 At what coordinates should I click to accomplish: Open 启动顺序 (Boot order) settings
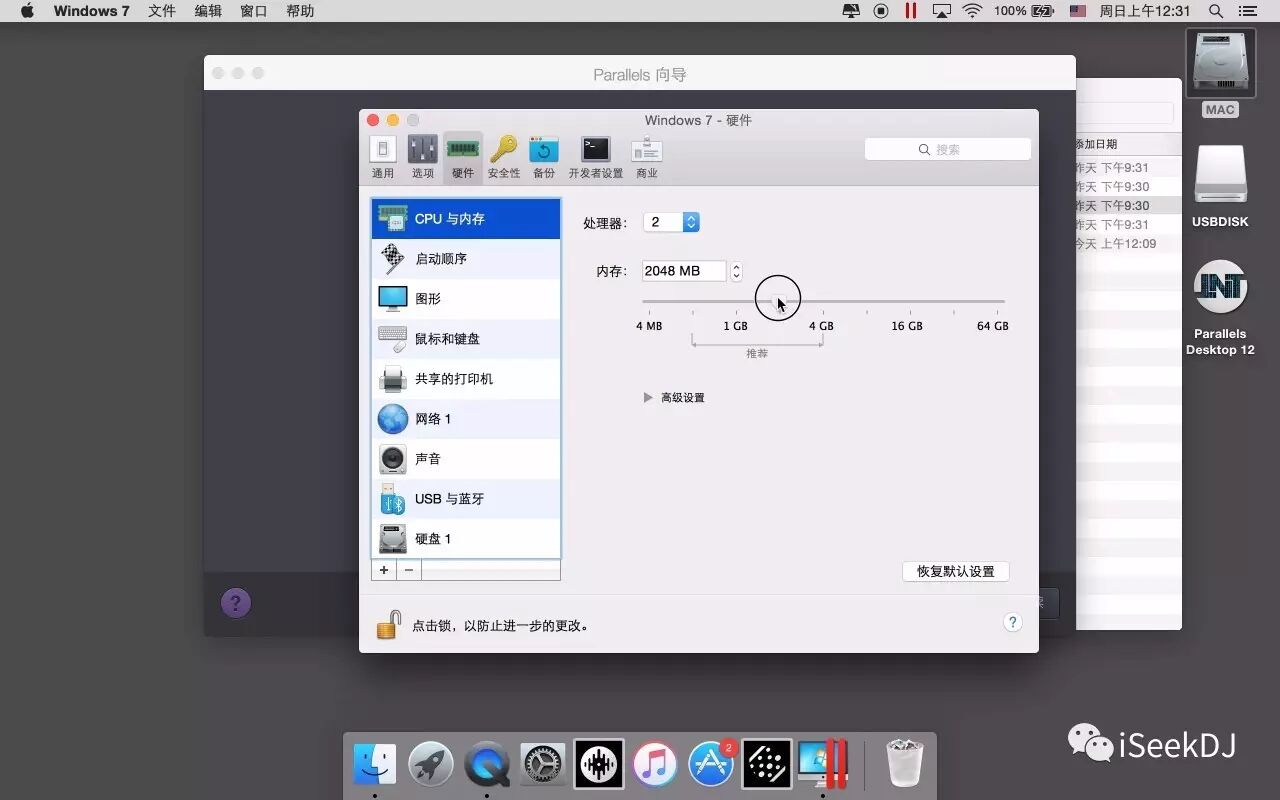466,259
